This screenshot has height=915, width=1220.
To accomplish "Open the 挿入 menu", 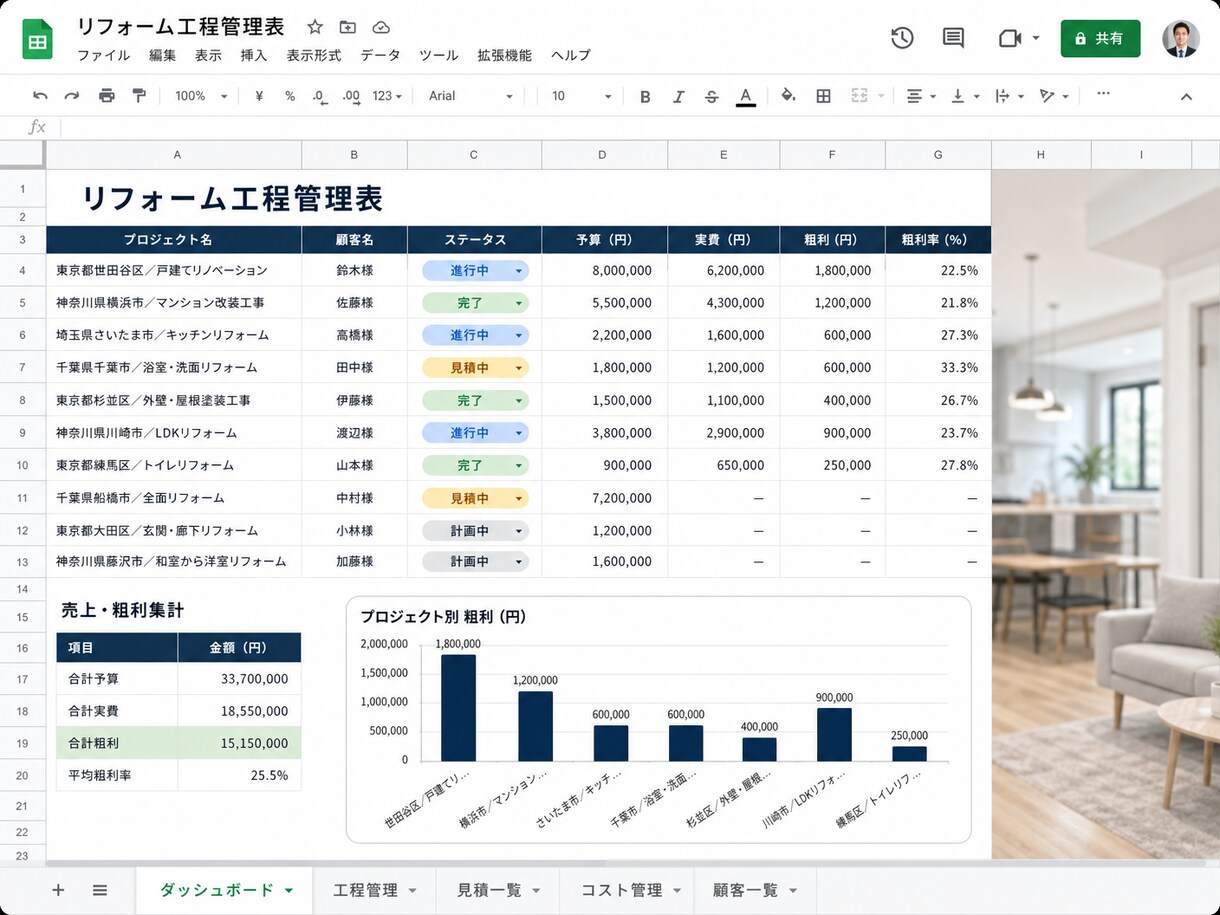I will point(254,56).
